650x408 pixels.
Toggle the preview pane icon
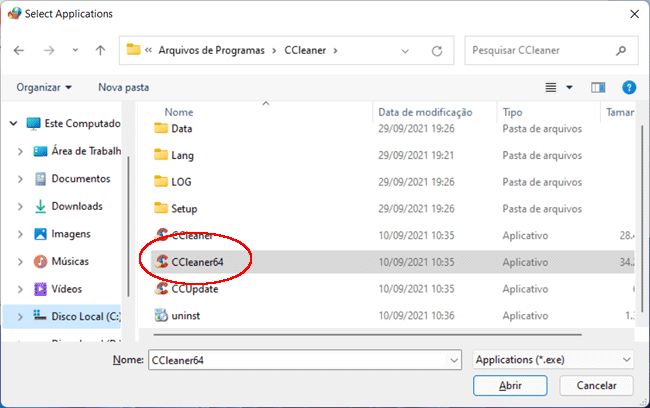tap(598, 88)
